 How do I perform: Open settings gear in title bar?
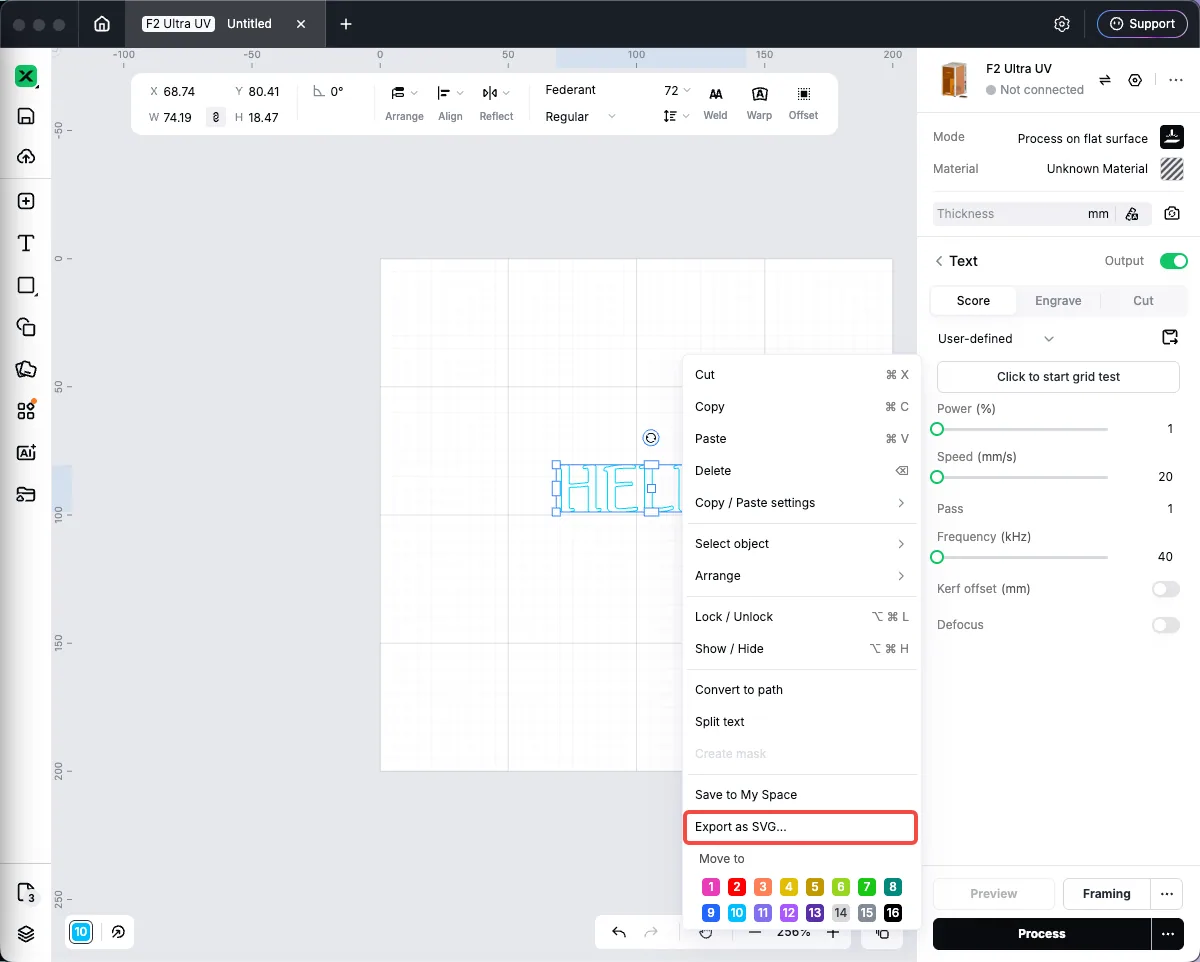coord(1062,24)
